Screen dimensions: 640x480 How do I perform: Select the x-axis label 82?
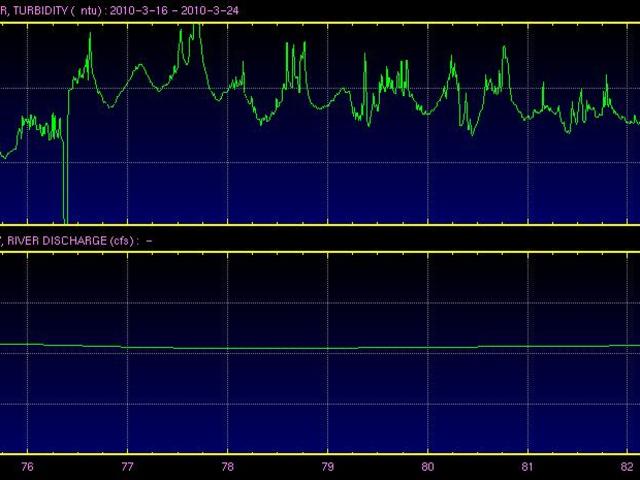tap(627, 467)
